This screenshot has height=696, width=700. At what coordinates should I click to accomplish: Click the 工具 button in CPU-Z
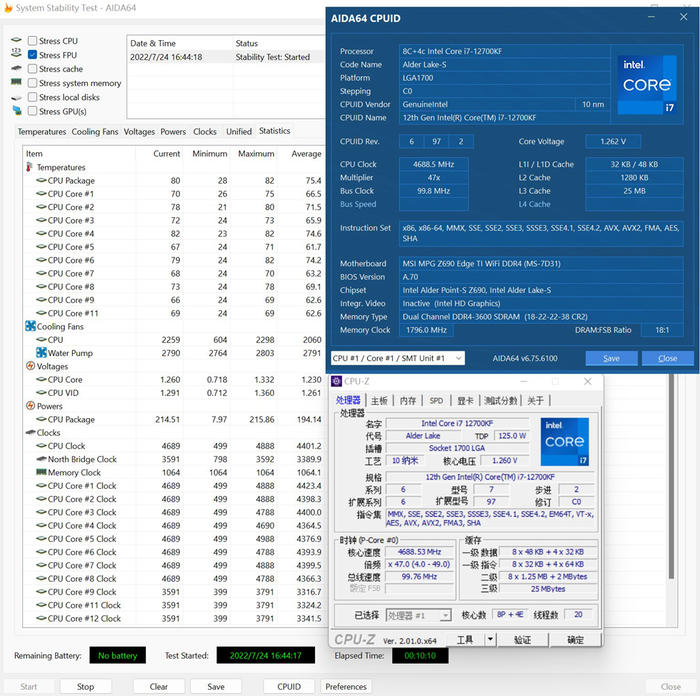point(465,639)
